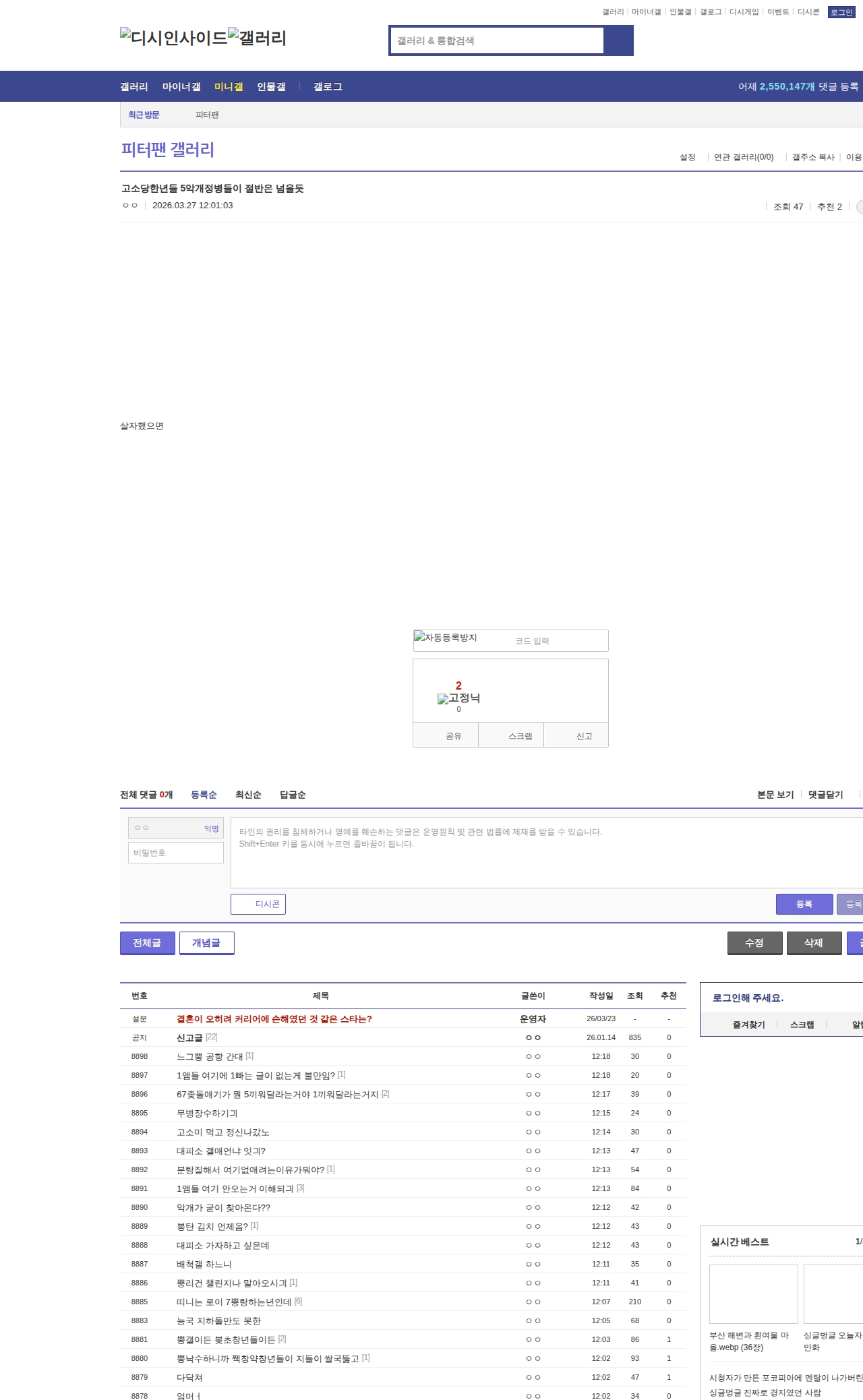Click the blue search button beside search box
Screen dimensions: 863x1400
618,40
